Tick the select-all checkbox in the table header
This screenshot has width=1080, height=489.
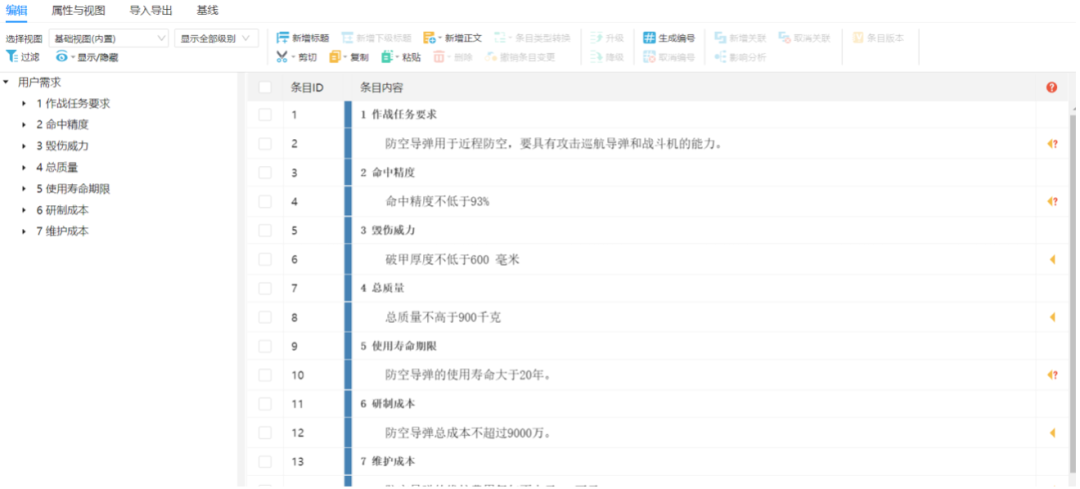tap(265, 87)
